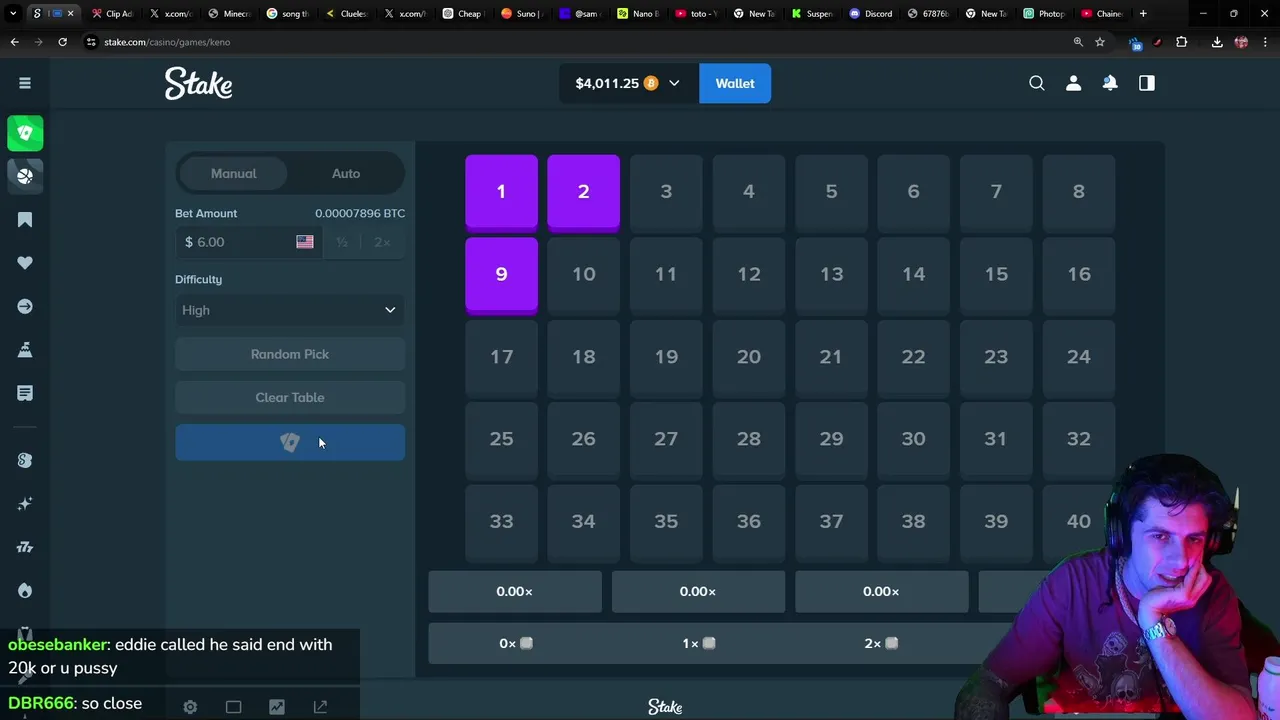The height and width of the screenshot is (720, 1280).
Task: Expand the Difficulty dropdown set to High
Action: click(x=290, y=310)
